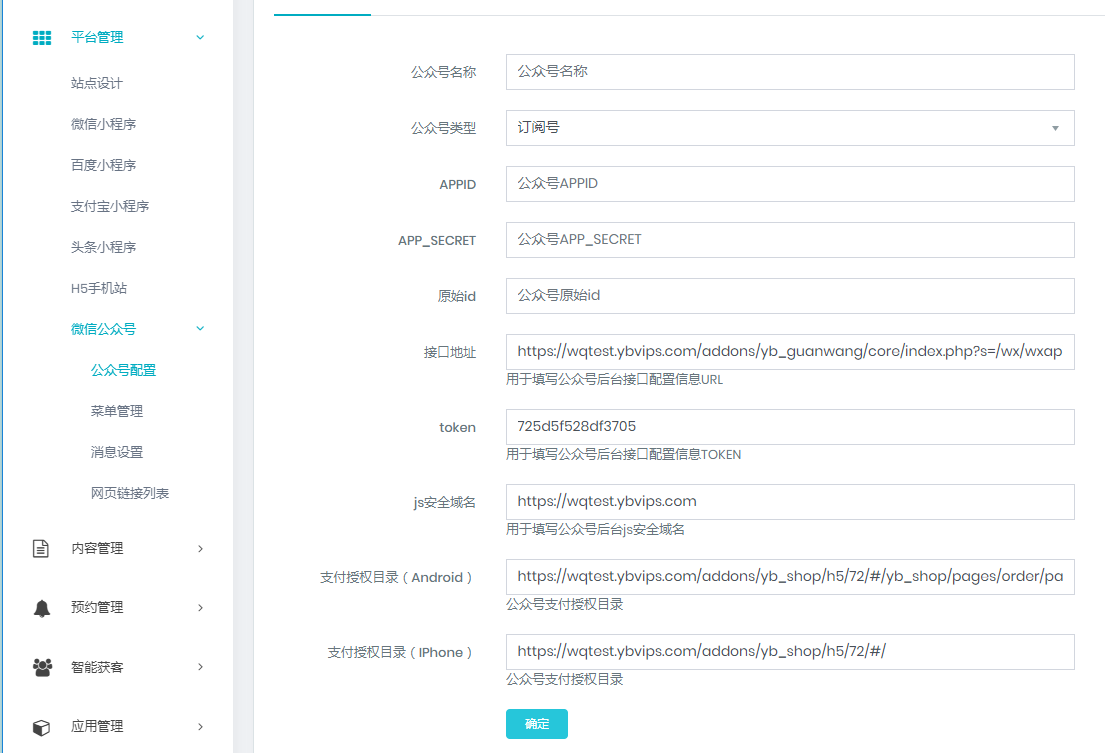
Task: Expand 预约管理 menu arrow
Action: pos(200,608)
